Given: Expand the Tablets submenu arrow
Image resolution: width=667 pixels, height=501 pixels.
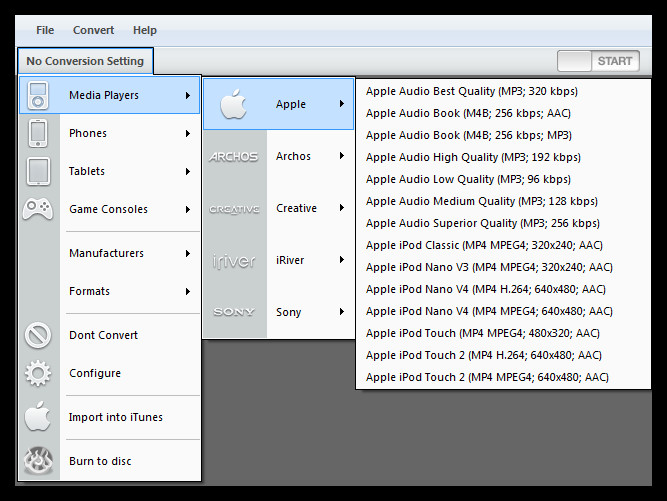Looking at the screenshot, I should click(188, 171).
